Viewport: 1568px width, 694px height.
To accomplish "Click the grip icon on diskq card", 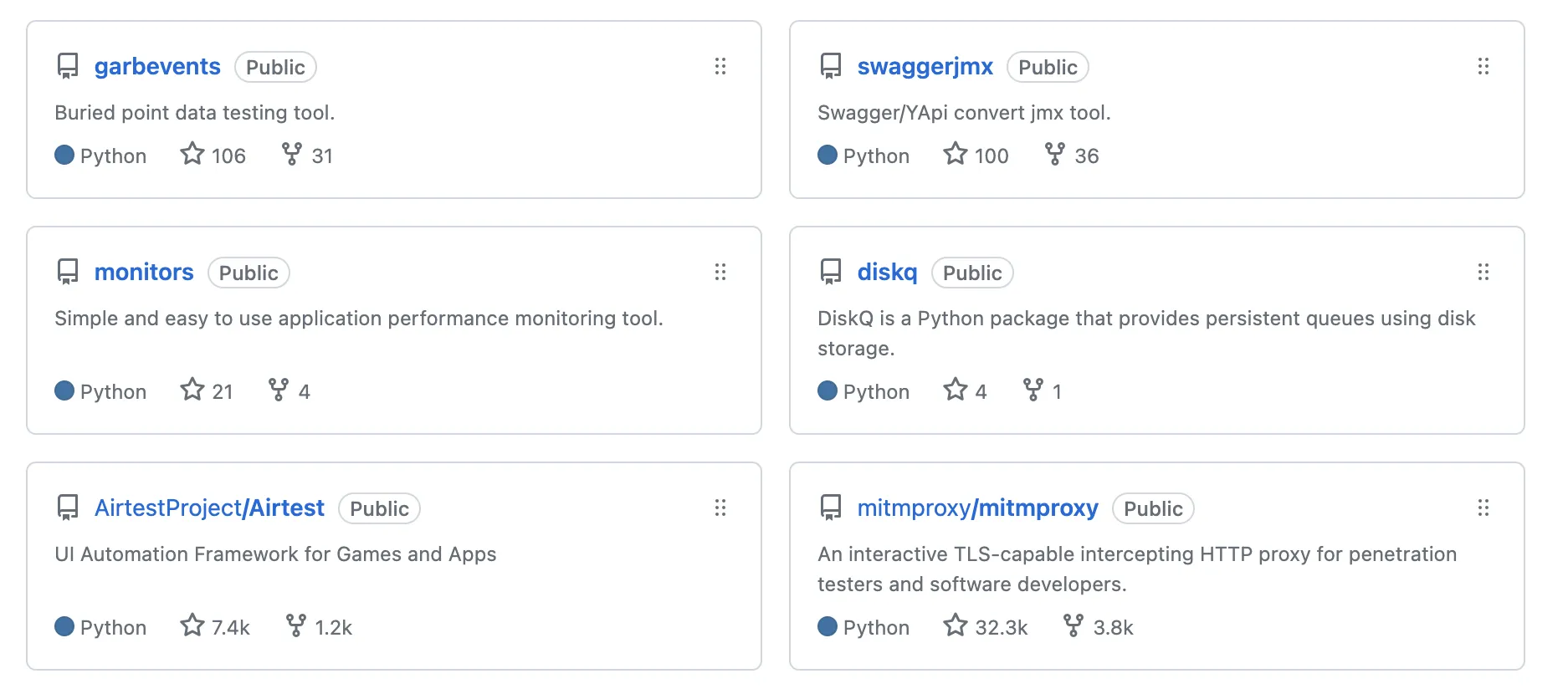I will pyautogui.click(x=1483, y=272).
